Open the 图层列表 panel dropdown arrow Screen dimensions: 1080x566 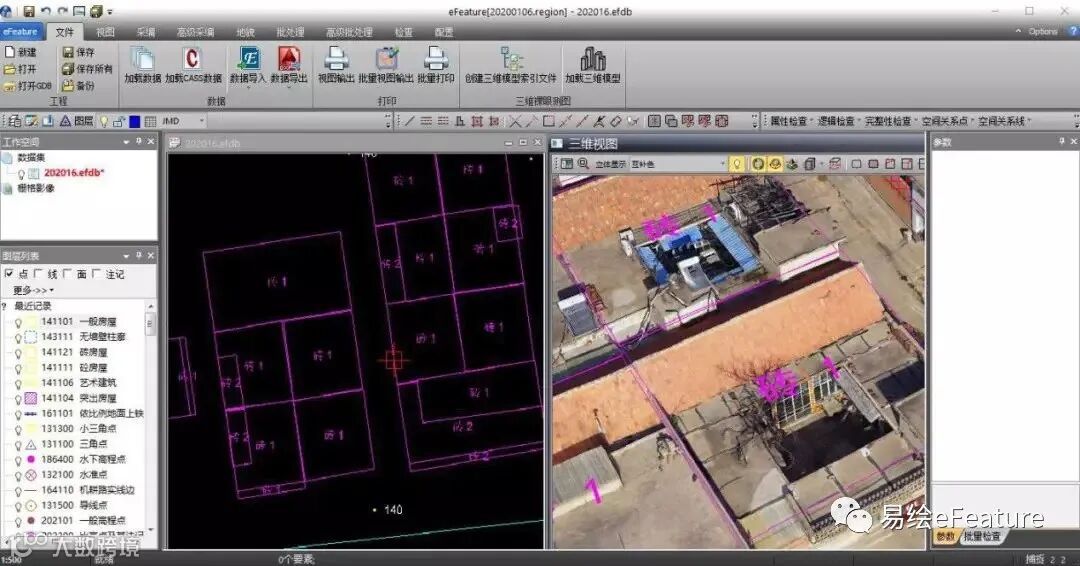click(x=126, y=255)
